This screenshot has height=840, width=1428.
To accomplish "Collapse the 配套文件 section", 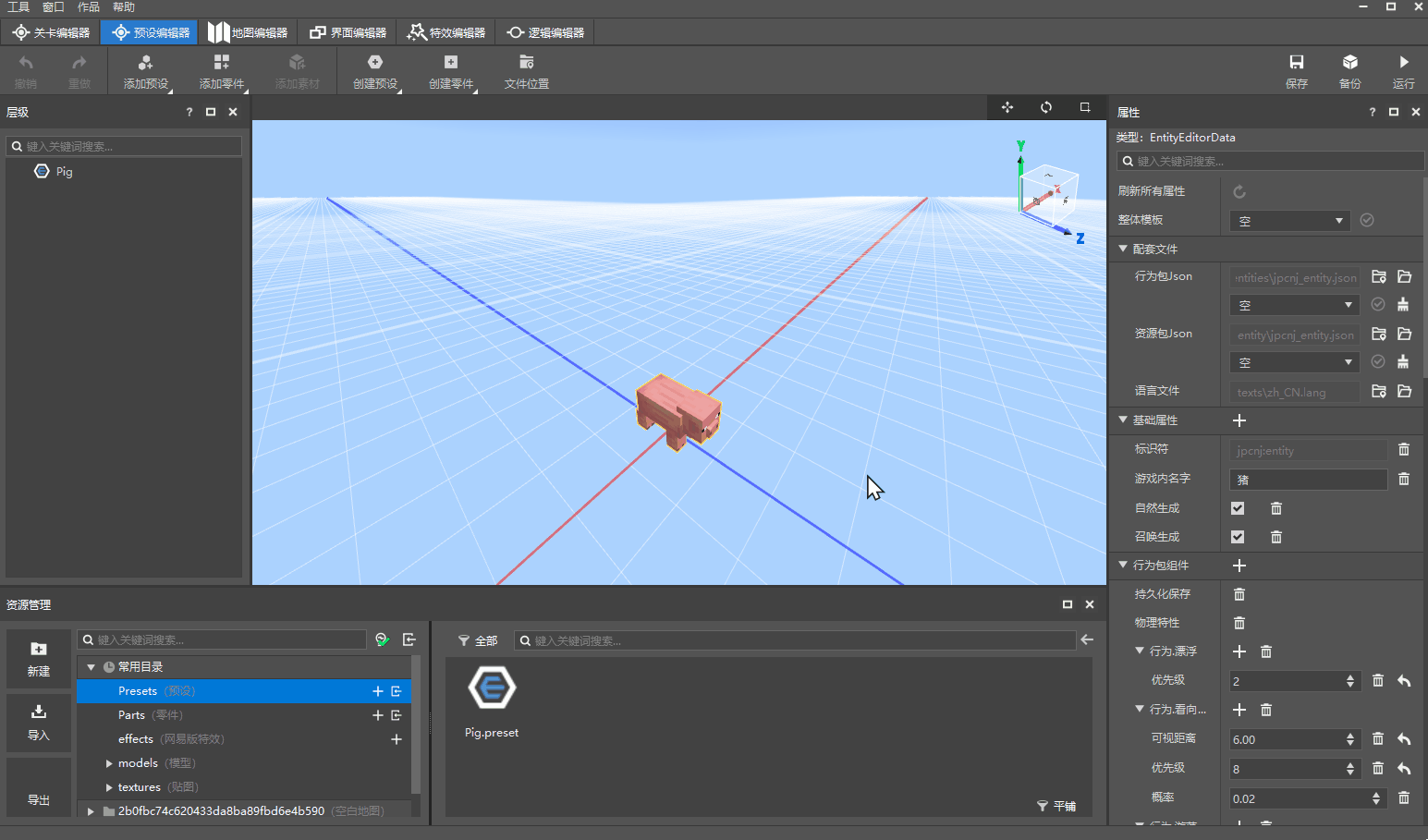I will tap(1123, 249).
